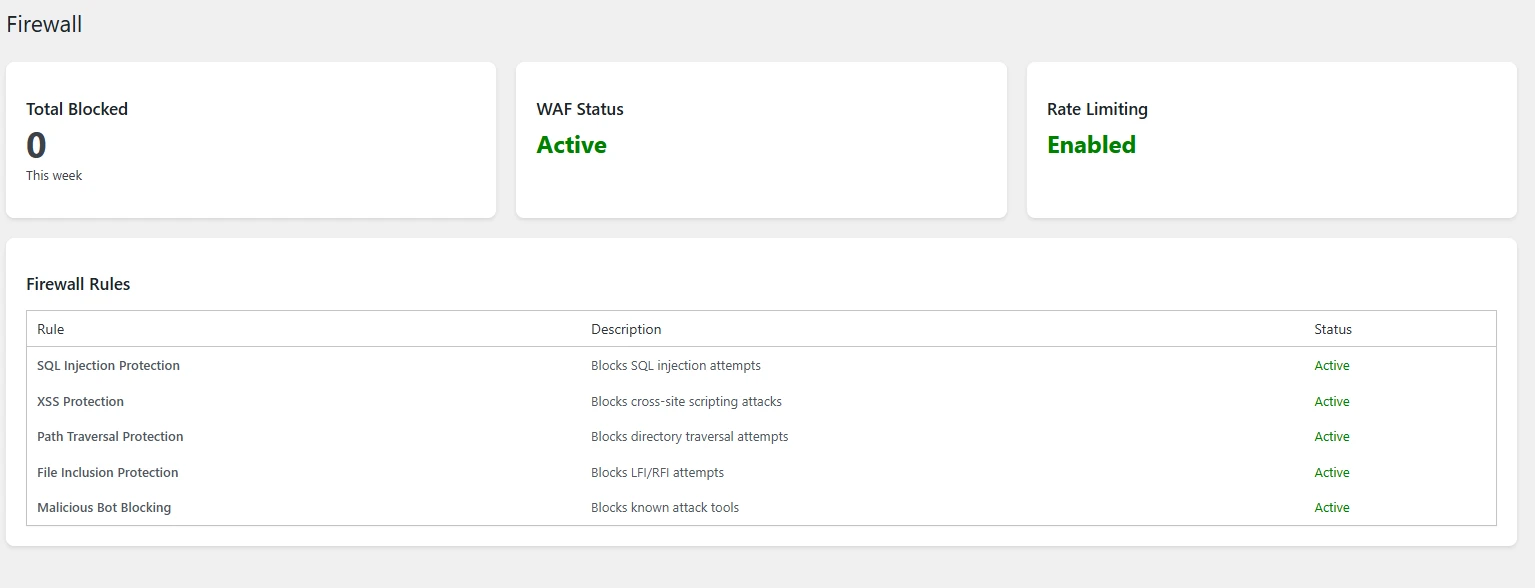Open the WAF Status card
Image resolution: width=1535 pixels, height=588 pixels.
click(760, 140)
